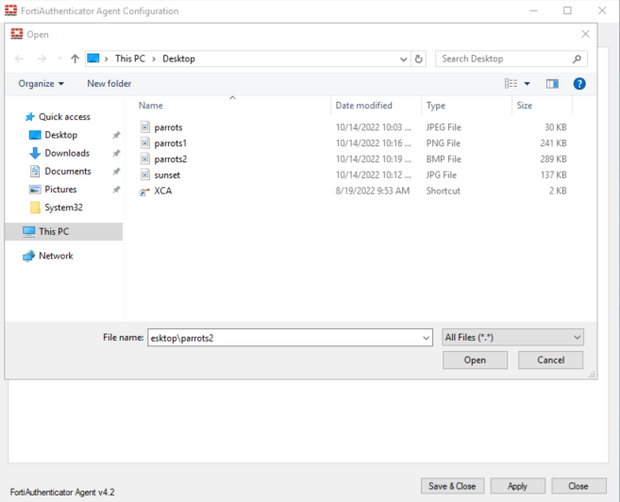Open the Organize menu

coord(41,83)
